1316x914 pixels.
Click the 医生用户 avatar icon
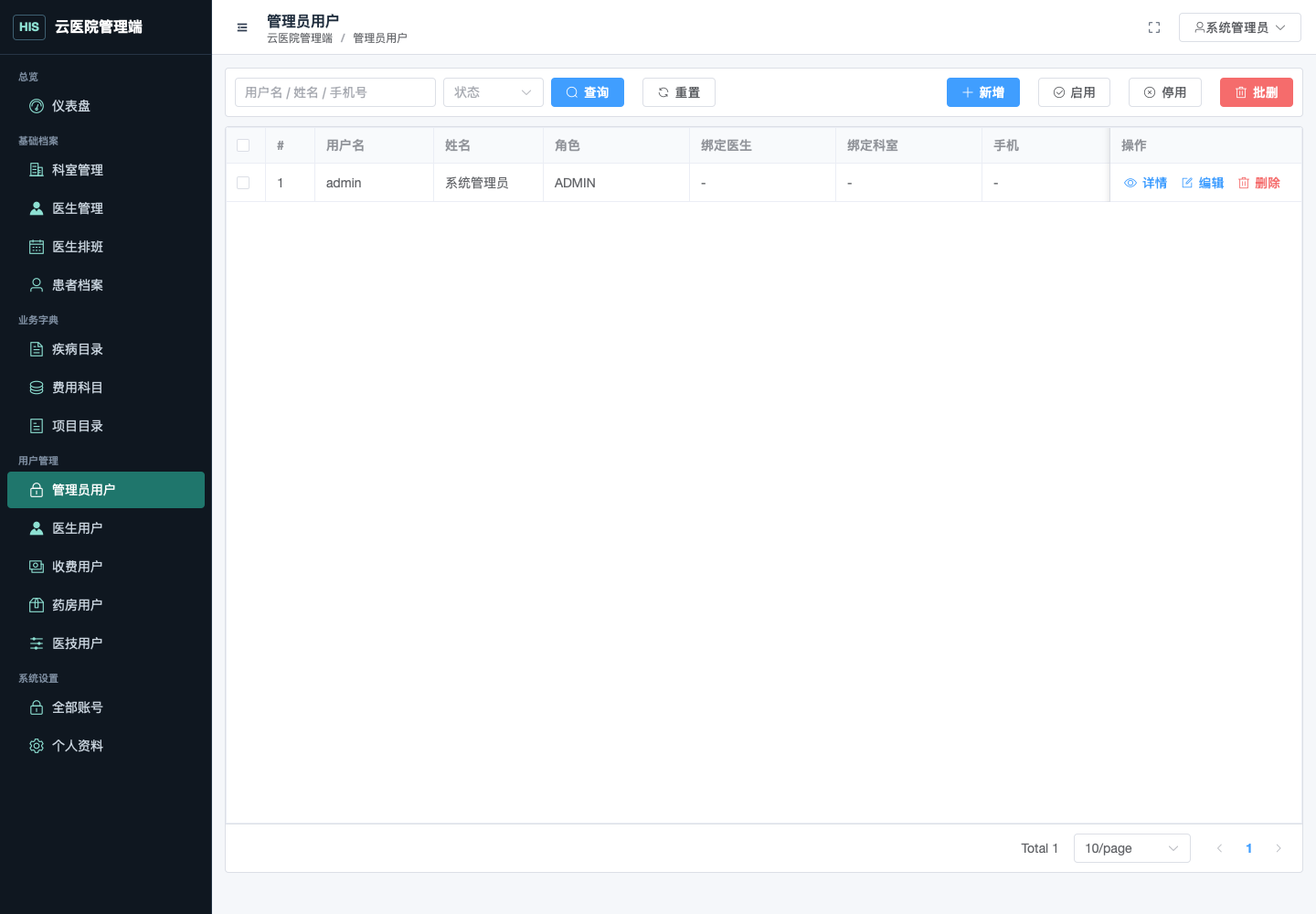click(x=37, y=528)
